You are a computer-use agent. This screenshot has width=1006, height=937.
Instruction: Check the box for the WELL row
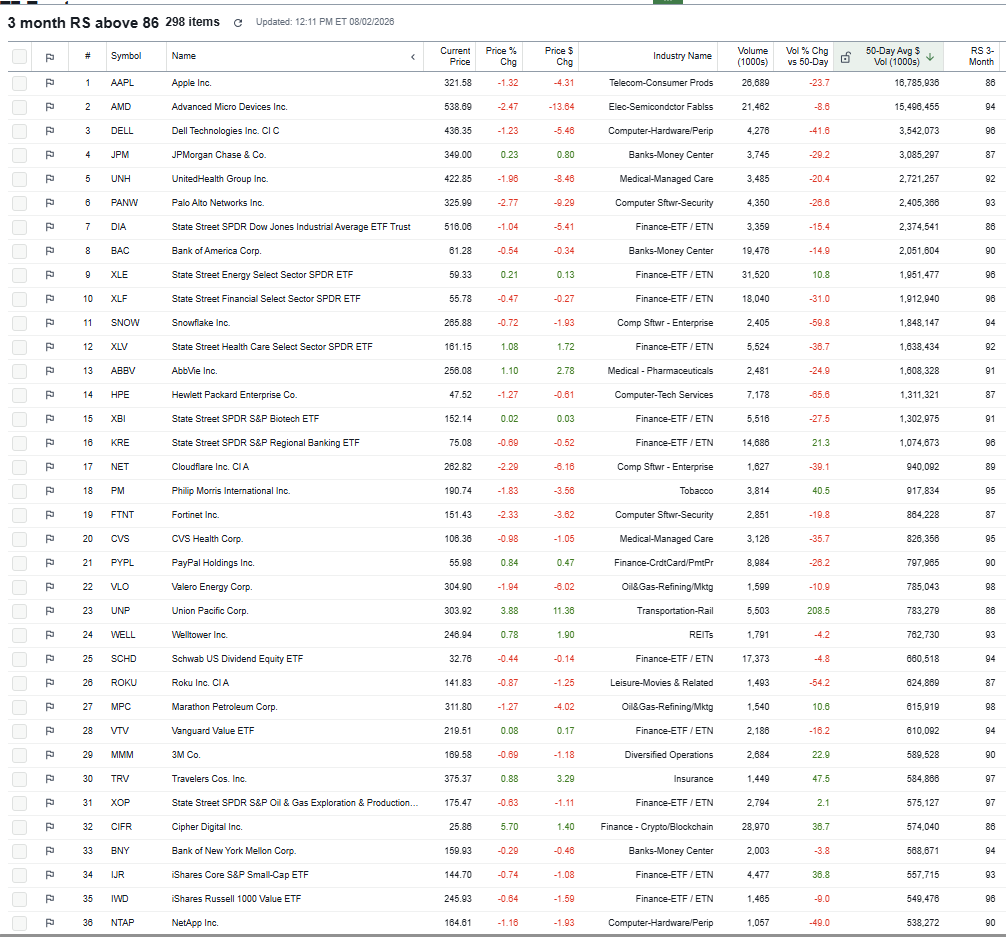coord(19,635)
